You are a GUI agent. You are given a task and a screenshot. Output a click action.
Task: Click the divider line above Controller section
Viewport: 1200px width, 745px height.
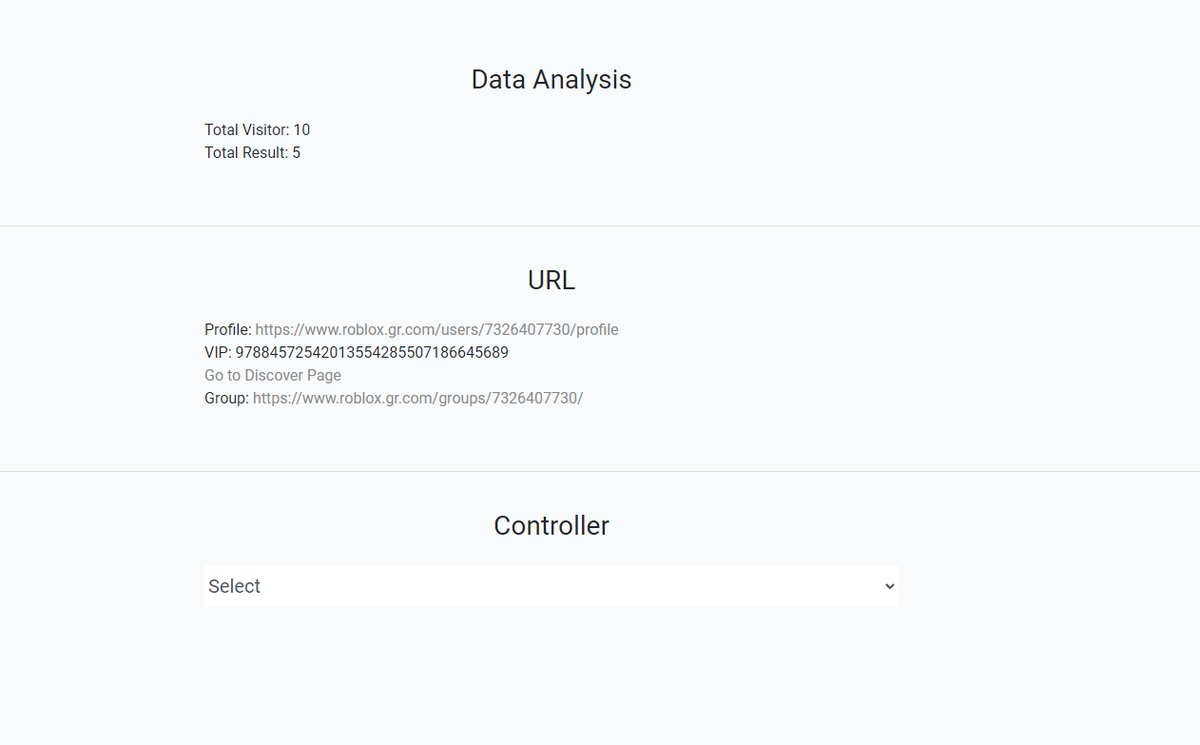[600, 471]
